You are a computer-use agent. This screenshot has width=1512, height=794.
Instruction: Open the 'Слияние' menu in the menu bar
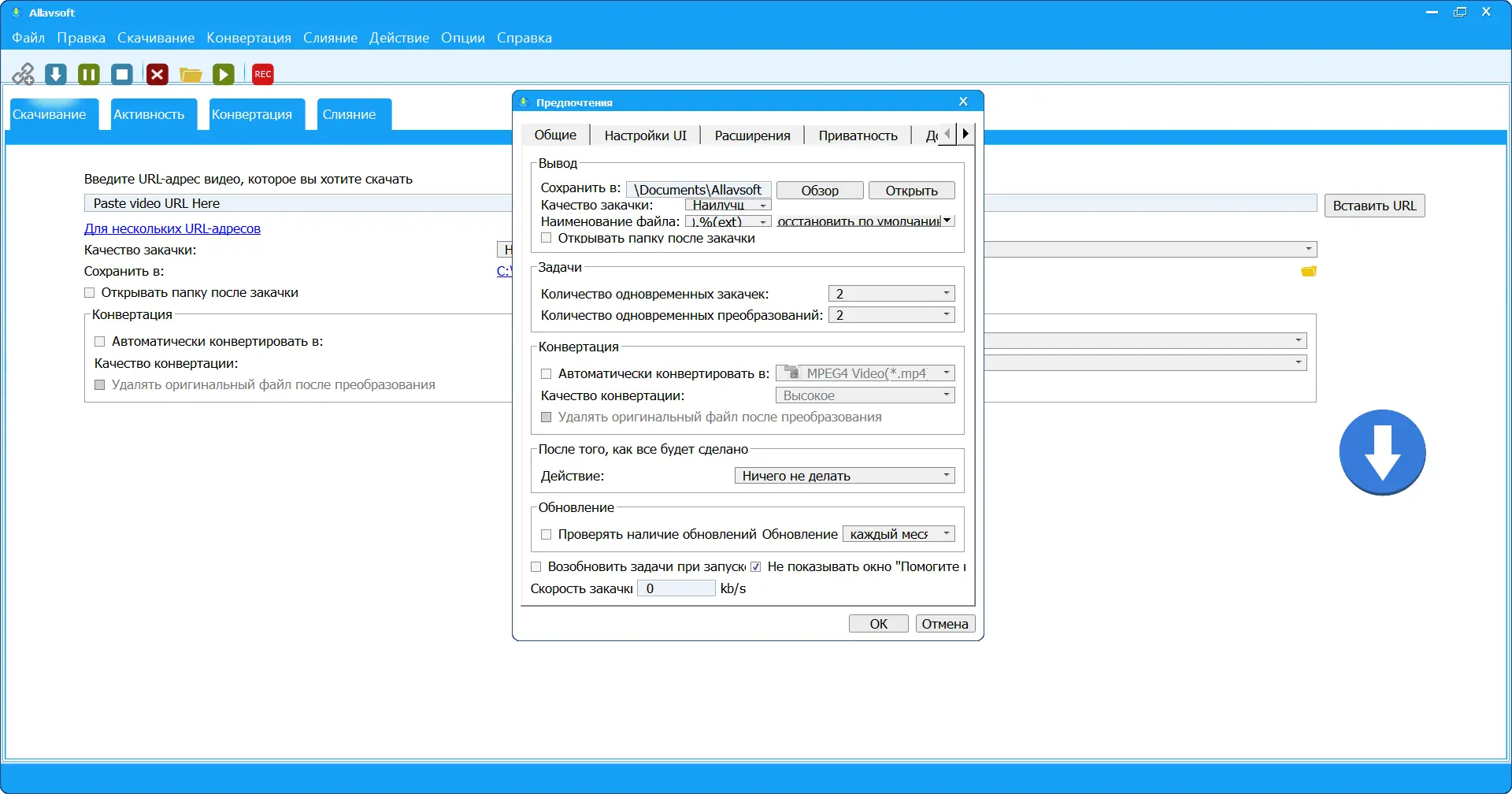(330, 38)
